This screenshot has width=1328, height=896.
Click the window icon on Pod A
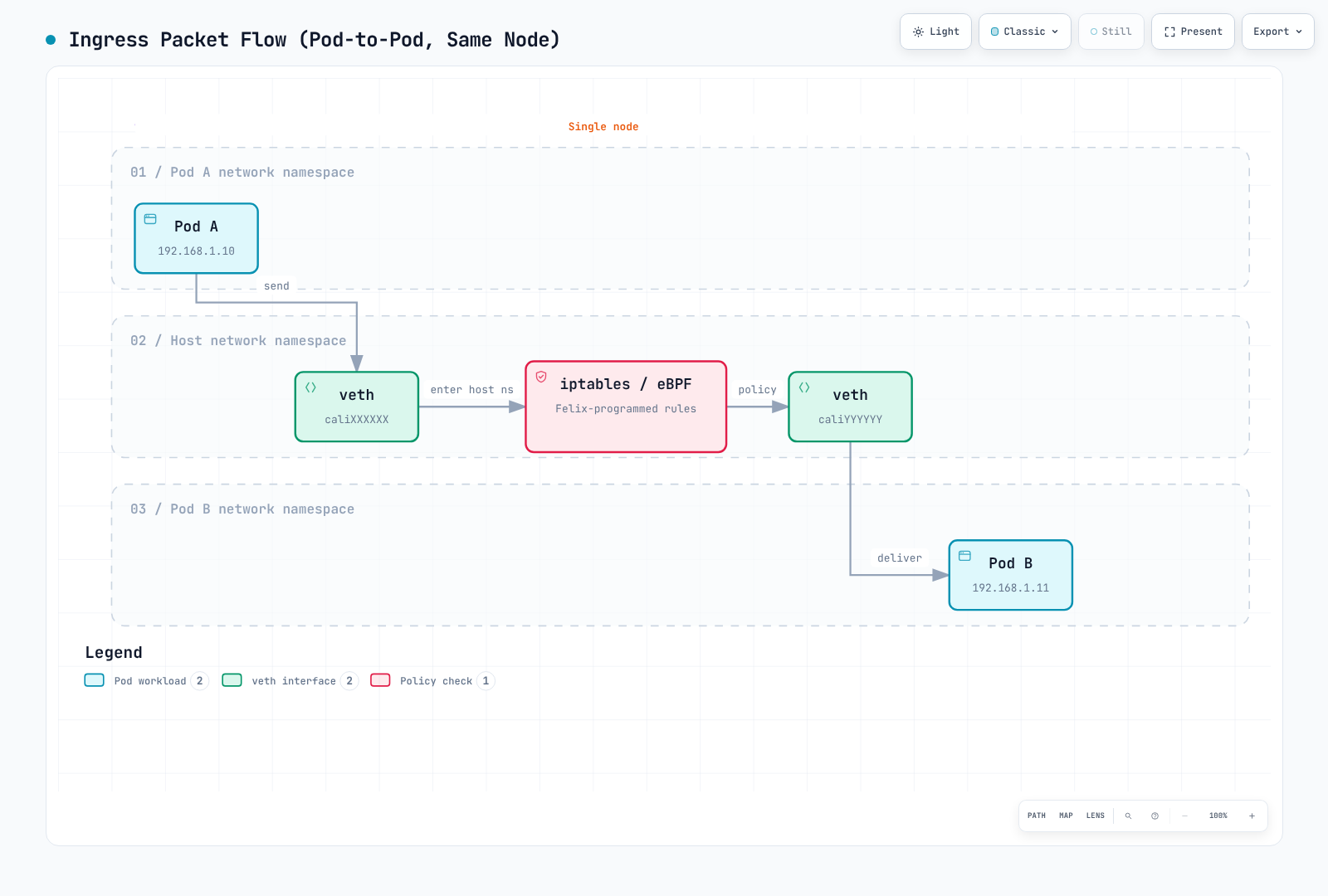pos(150,219)
